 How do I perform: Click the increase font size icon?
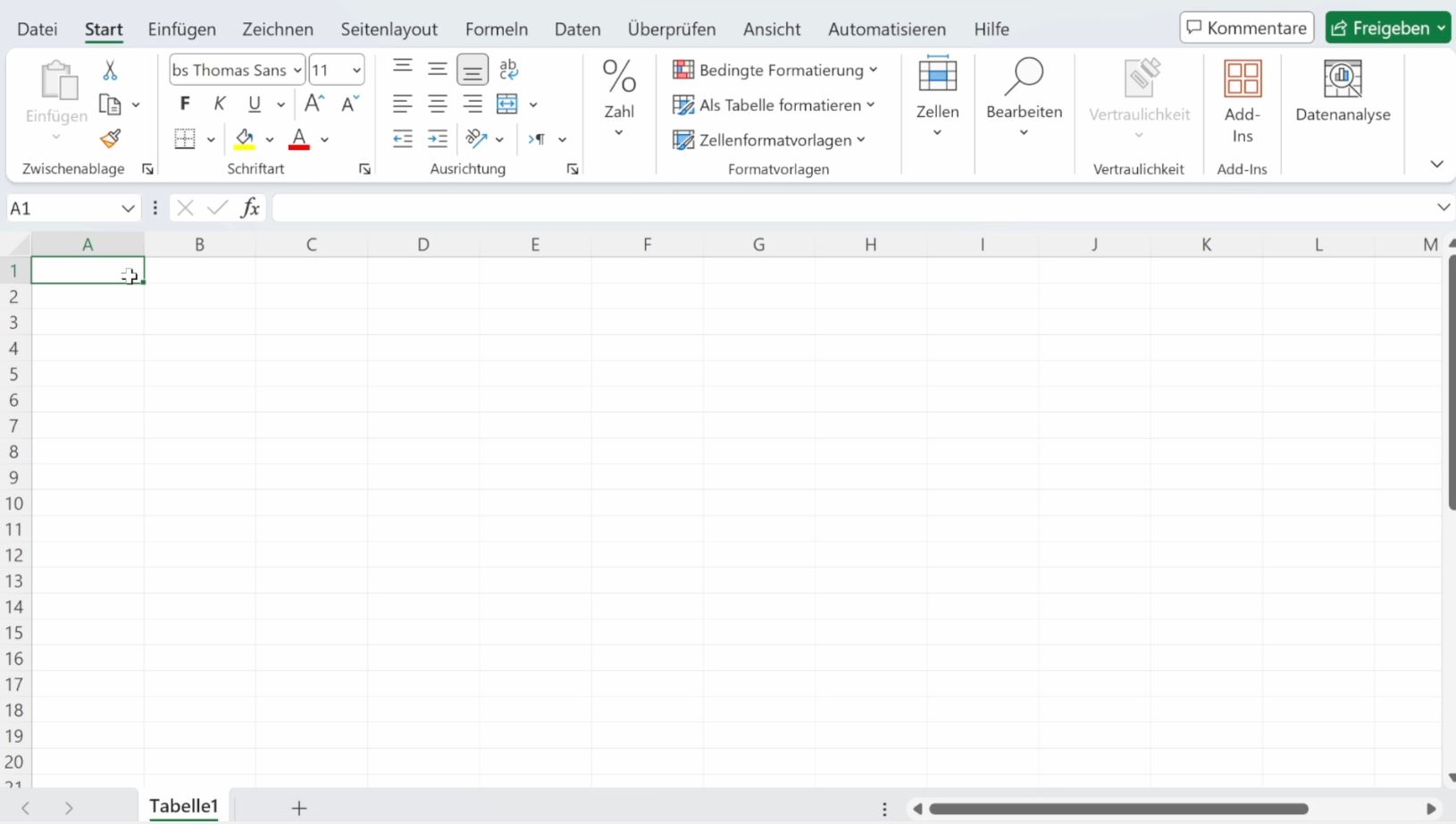[314, 104]
